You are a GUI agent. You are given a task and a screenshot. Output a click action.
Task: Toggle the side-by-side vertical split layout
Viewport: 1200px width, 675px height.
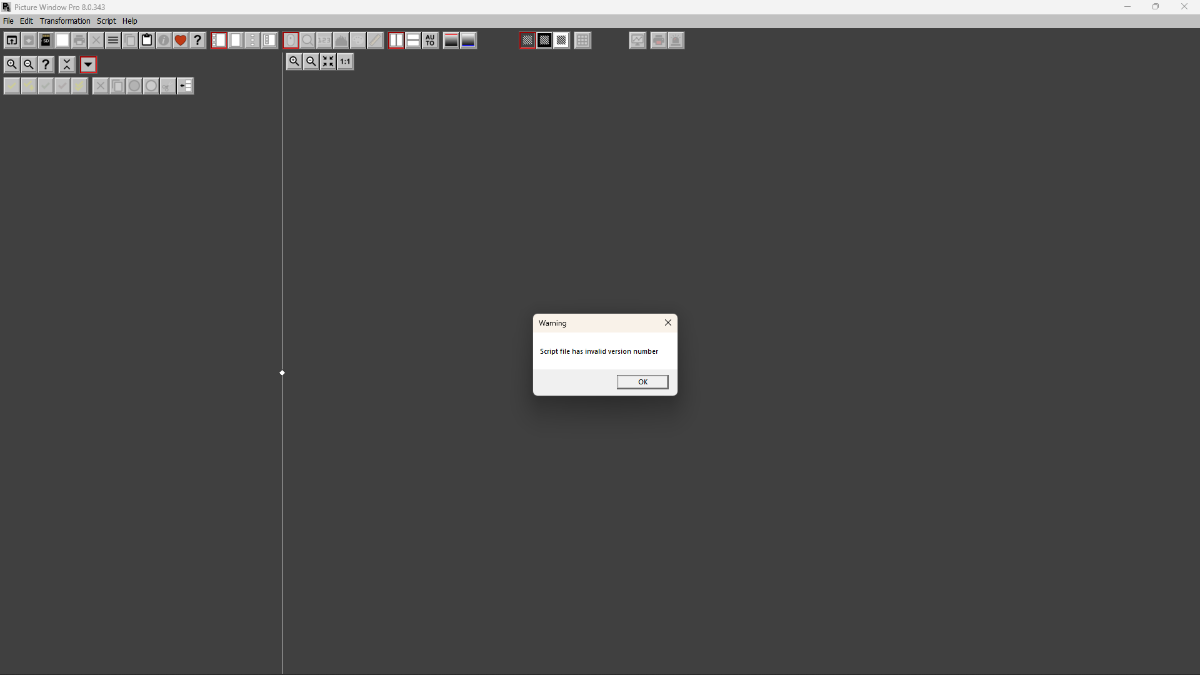click(x=396, y=41)
